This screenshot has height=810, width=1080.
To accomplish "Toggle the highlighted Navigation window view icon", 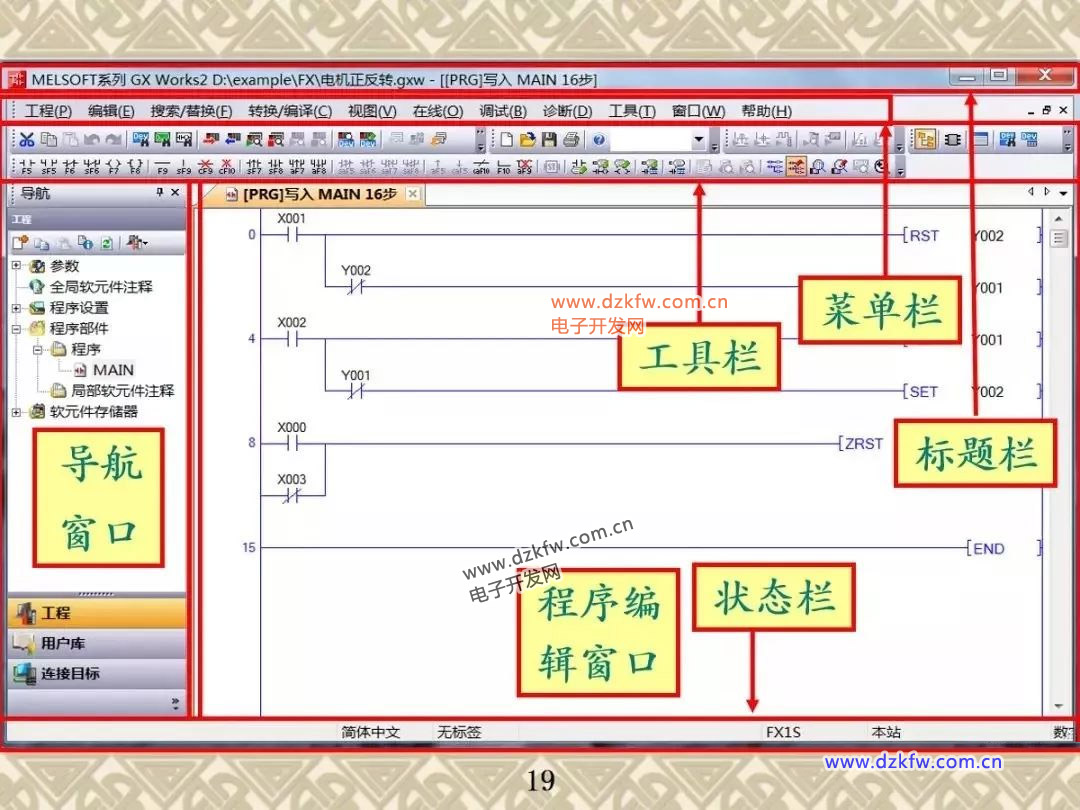I will tap(926, 140).
